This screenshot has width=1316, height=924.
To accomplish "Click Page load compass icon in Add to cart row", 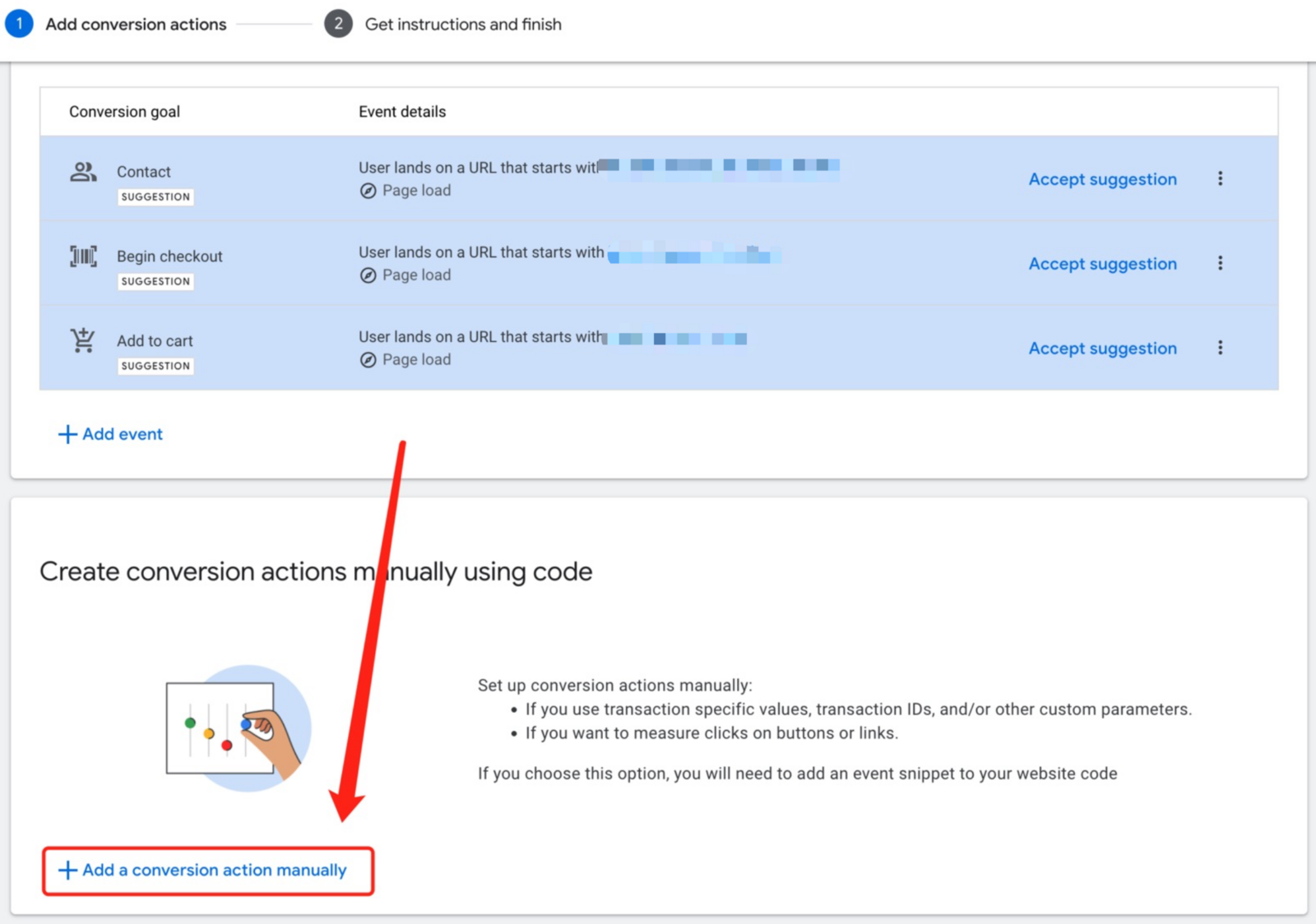I will pyautogui.click(x=368, y=360).
